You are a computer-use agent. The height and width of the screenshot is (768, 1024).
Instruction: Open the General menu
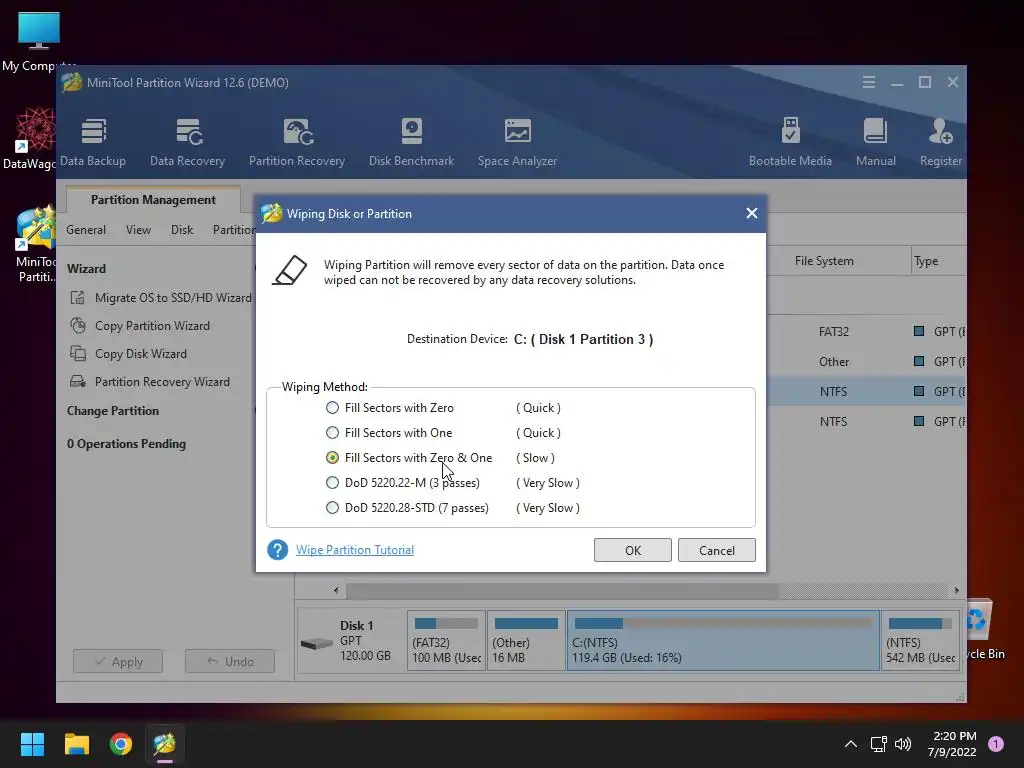(x=86, y=230)
